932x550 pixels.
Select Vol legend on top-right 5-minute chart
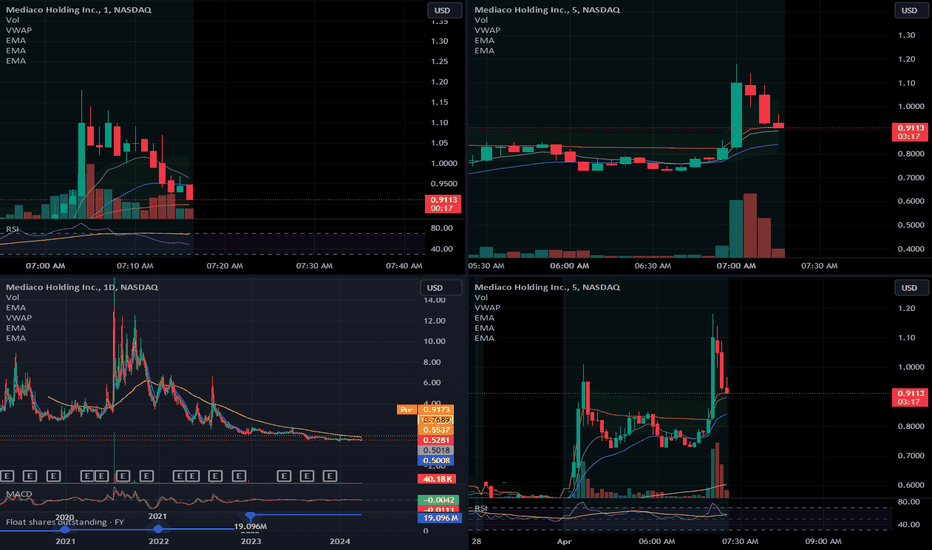[481, 20]
